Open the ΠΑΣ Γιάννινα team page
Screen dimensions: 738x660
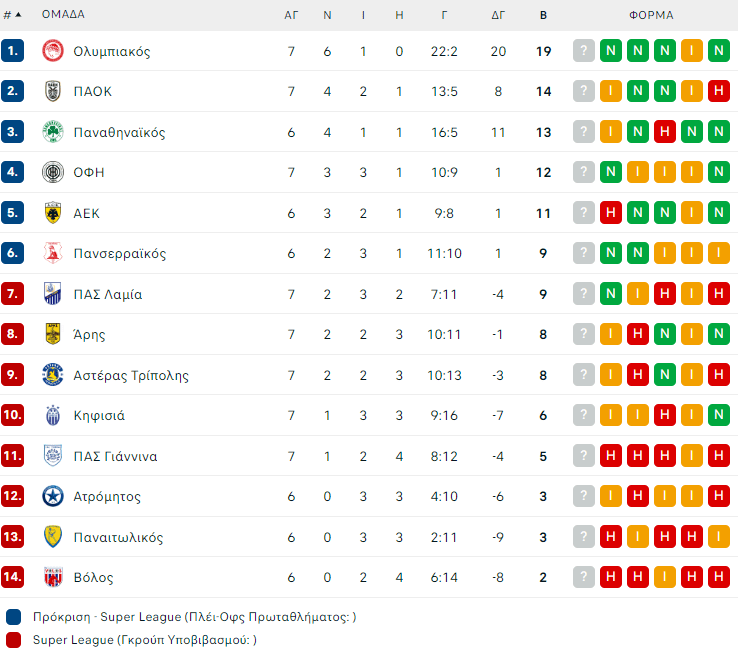(x=115, y=456)
